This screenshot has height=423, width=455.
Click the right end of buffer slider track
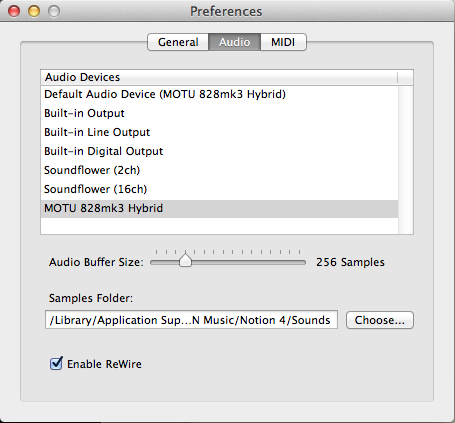pyautogui.click(x=303, y=263)
